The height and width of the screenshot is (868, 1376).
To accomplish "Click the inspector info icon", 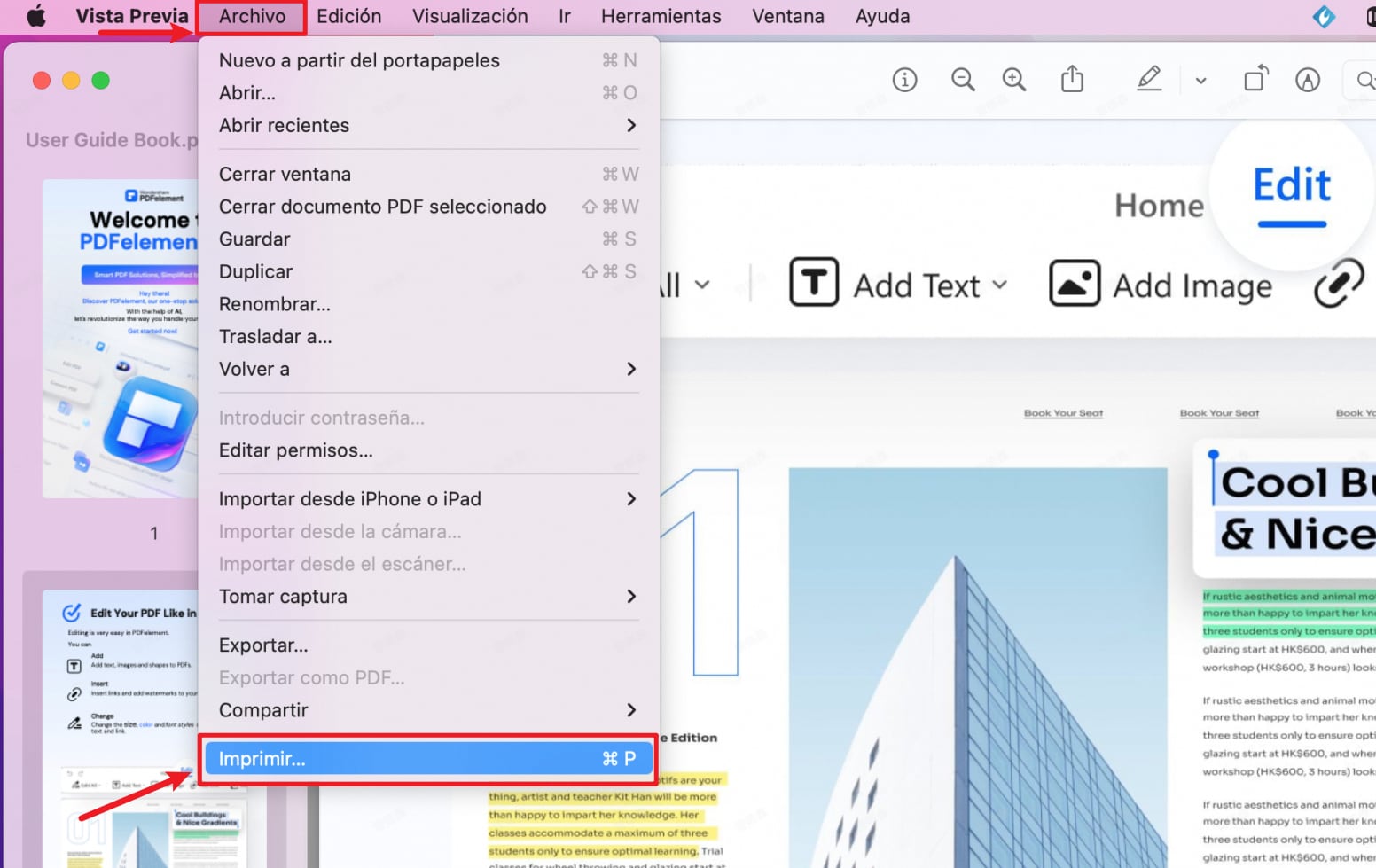I will 904,80.
